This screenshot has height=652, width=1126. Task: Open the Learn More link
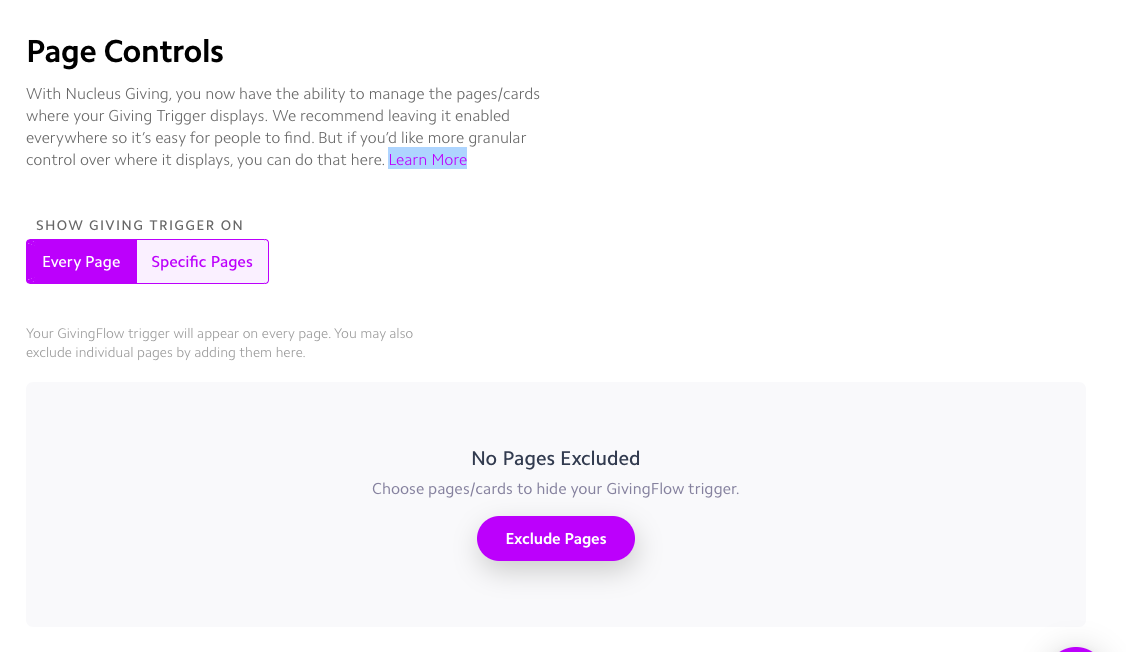point(427,159)
